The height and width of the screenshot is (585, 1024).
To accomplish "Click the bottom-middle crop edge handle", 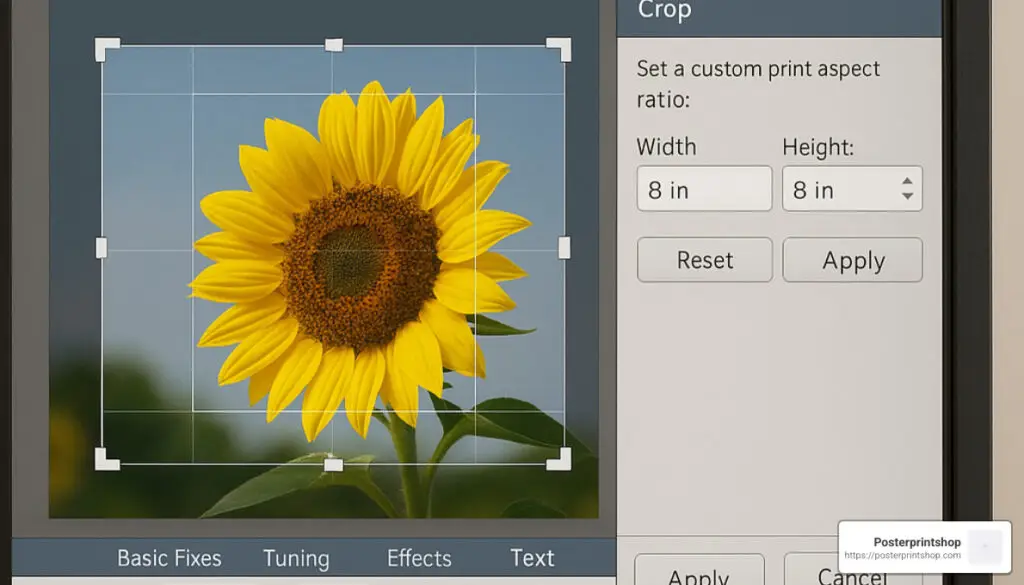I will coord(334,465).
